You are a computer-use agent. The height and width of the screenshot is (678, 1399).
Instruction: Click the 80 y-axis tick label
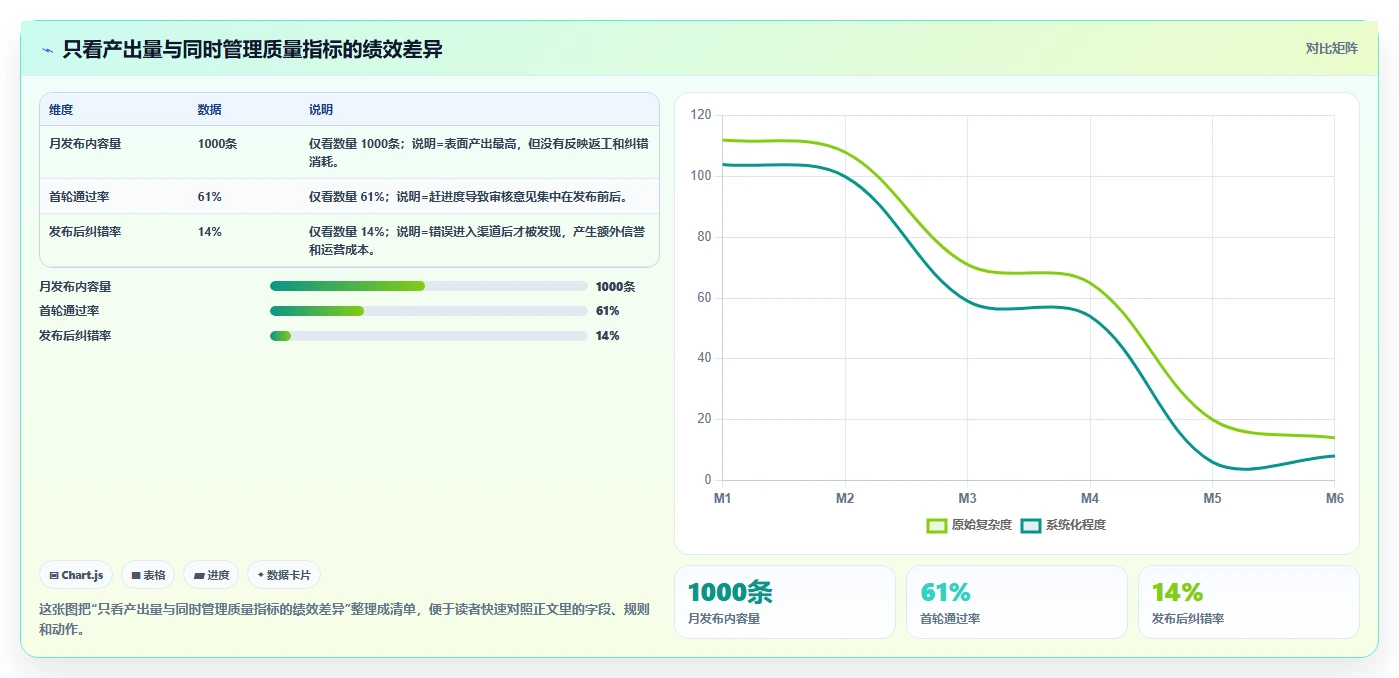pos(704,237)
